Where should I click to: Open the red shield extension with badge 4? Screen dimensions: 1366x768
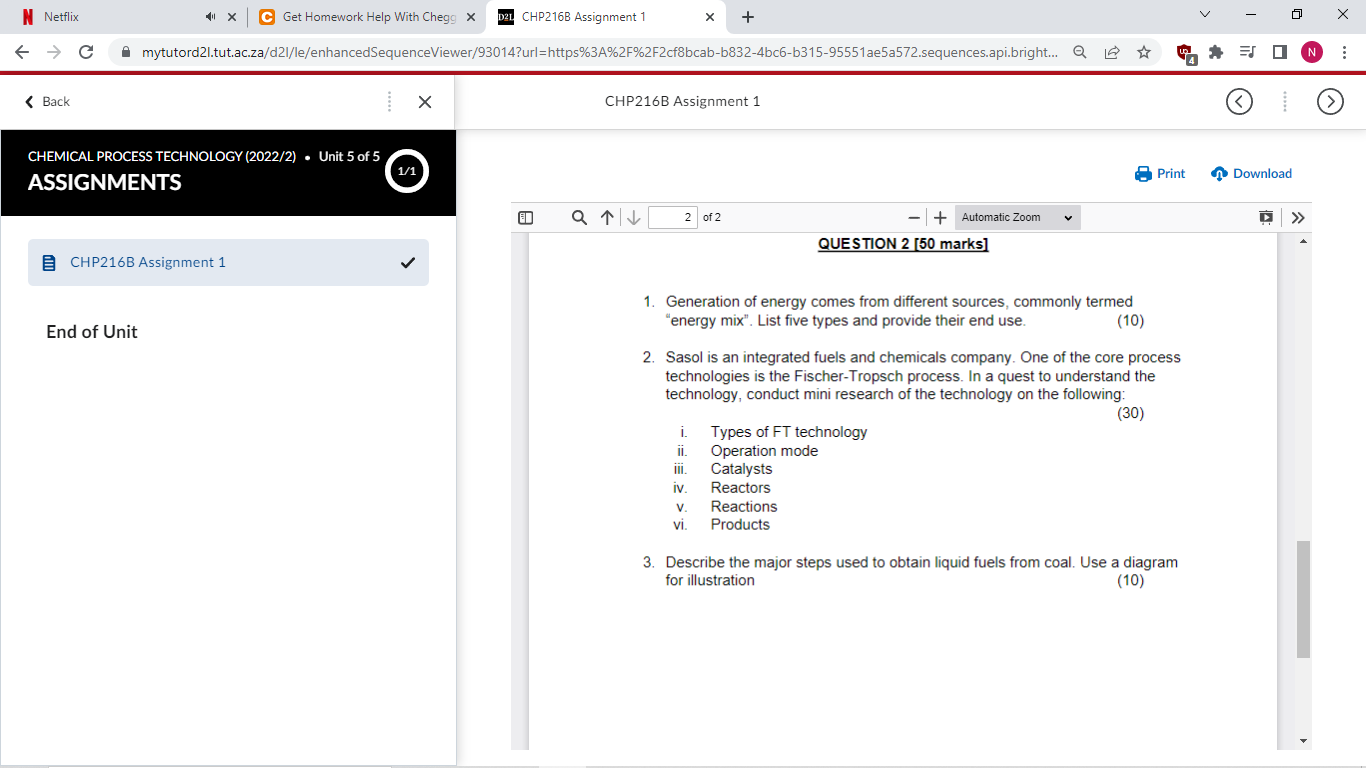pyautogui.click(x=1185, y=53)
